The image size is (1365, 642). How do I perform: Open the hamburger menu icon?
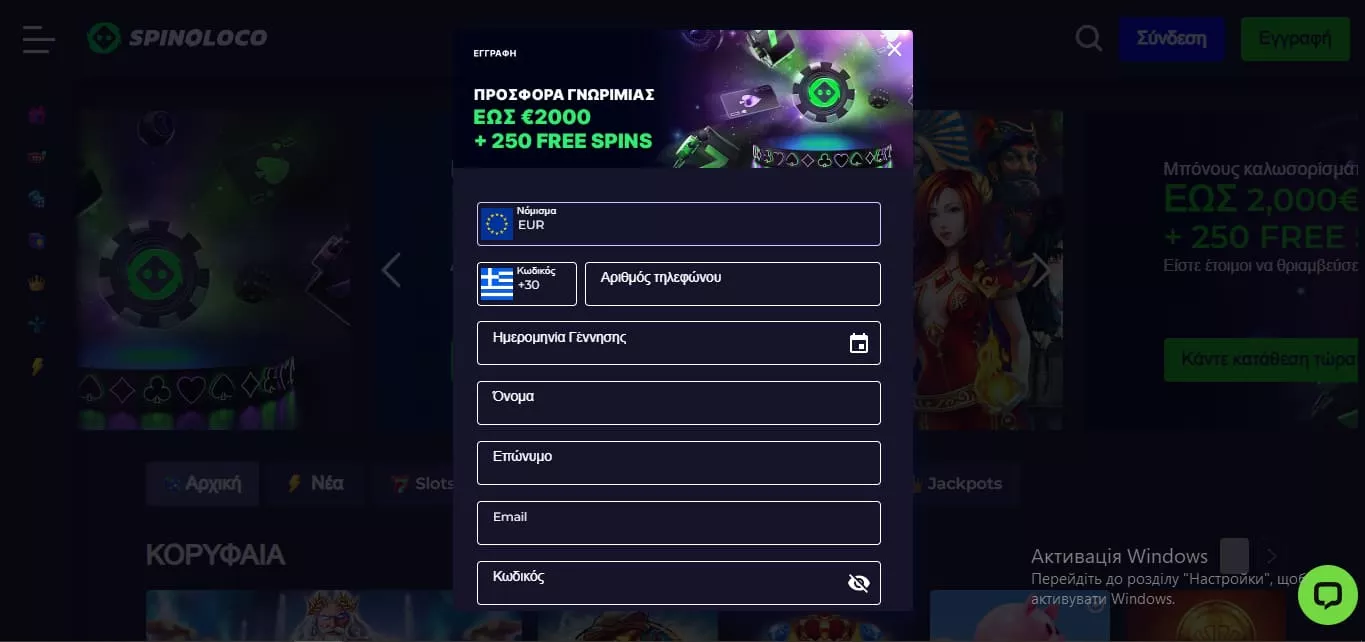(38, 39)
